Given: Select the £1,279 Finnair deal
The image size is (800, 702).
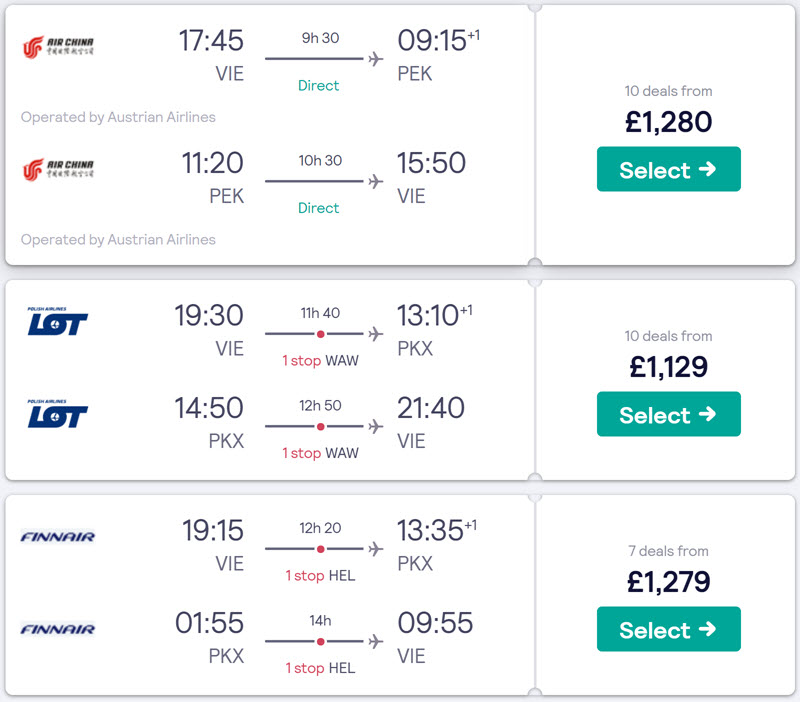Looking at the screenshot, I should pyautogui.click(x=668, y=629).
